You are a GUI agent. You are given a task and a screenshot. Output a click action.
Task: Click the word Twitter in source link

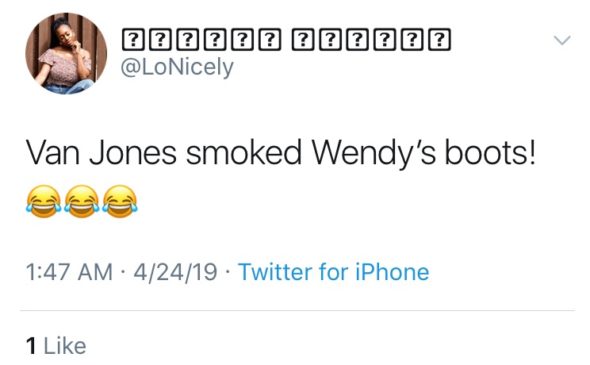point(275,272)
